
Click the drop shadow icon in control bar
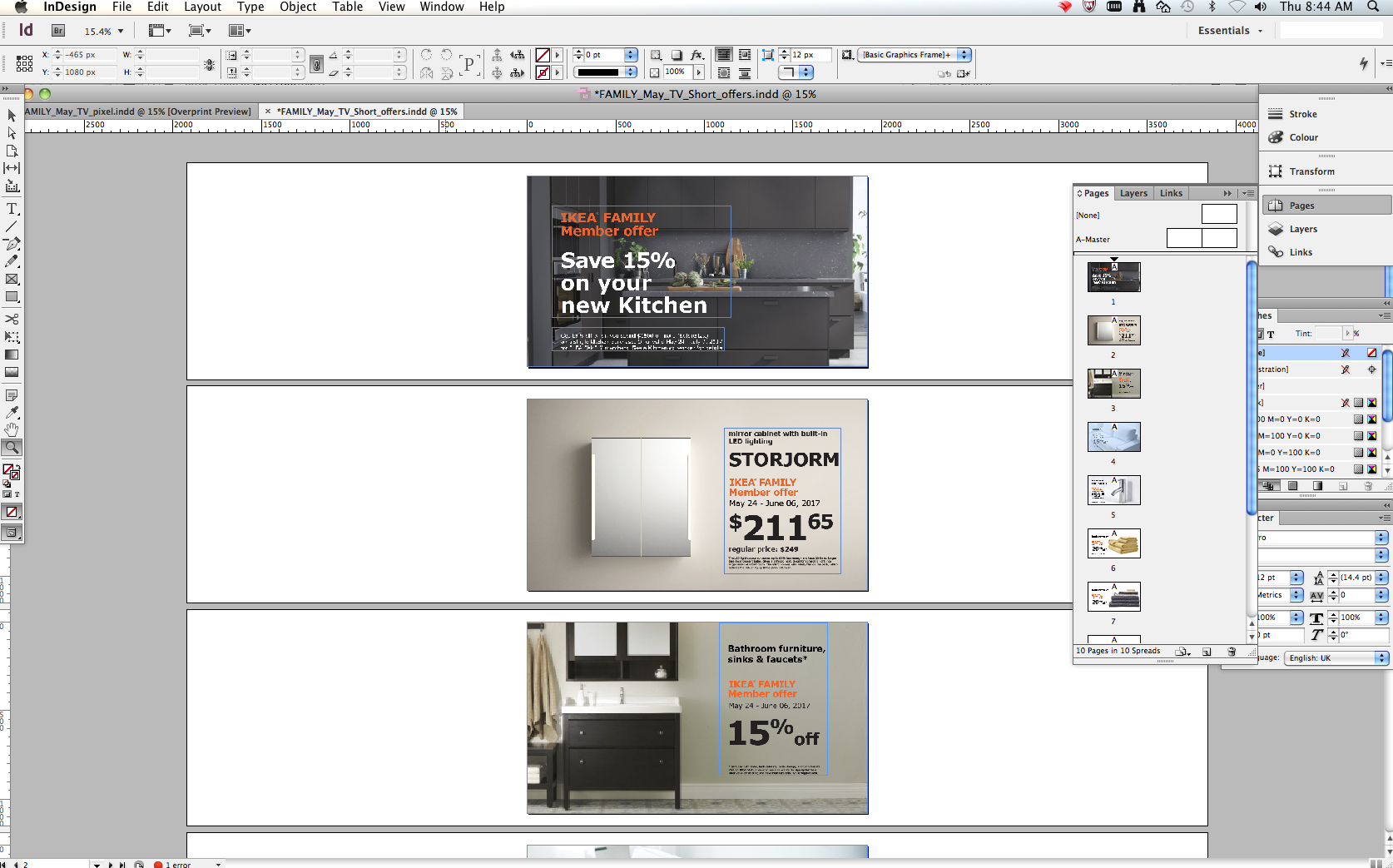(x=677, y=55)
